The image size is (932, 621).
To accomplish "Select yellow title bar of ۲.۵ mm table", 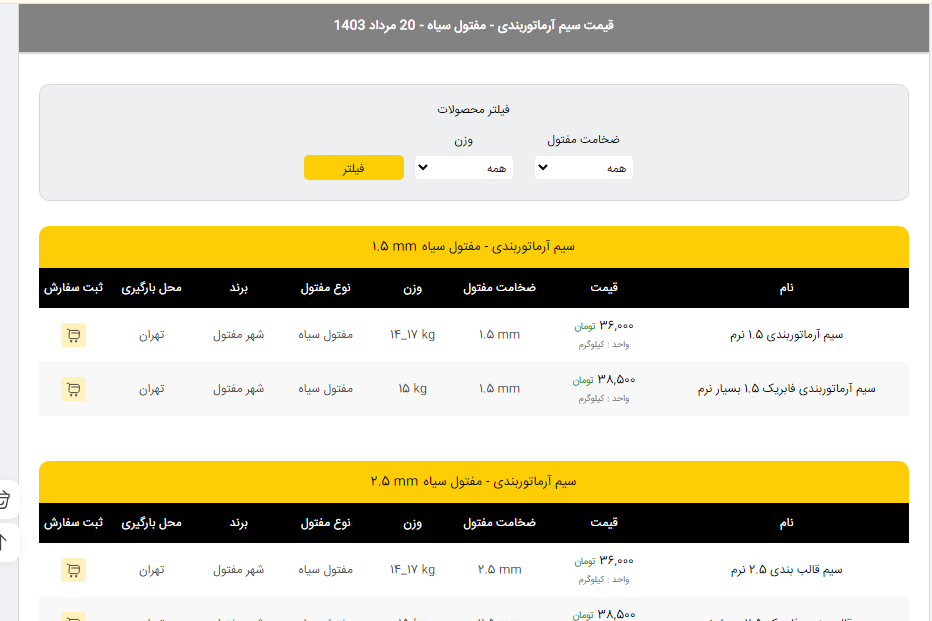I will pyautogui.click(x=474, y=481).
